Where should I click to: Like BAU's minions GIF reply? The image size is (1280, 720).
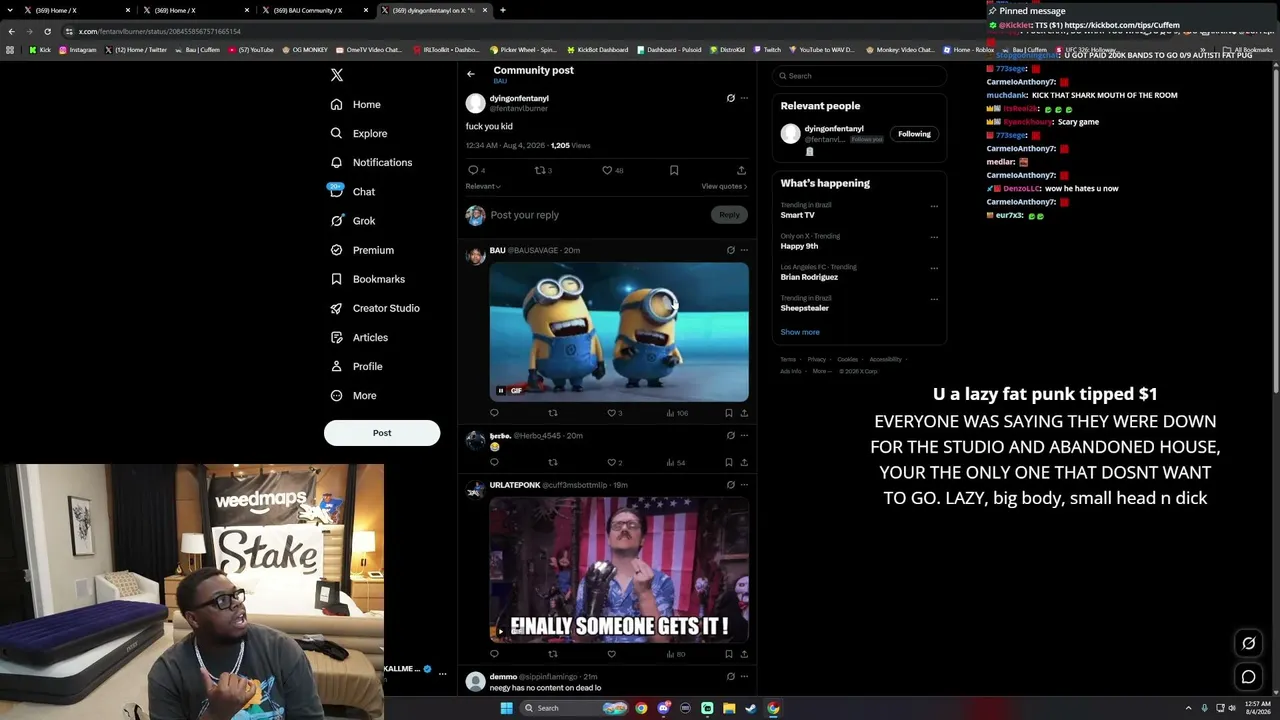pyautogui.click(x=612, y=413)
